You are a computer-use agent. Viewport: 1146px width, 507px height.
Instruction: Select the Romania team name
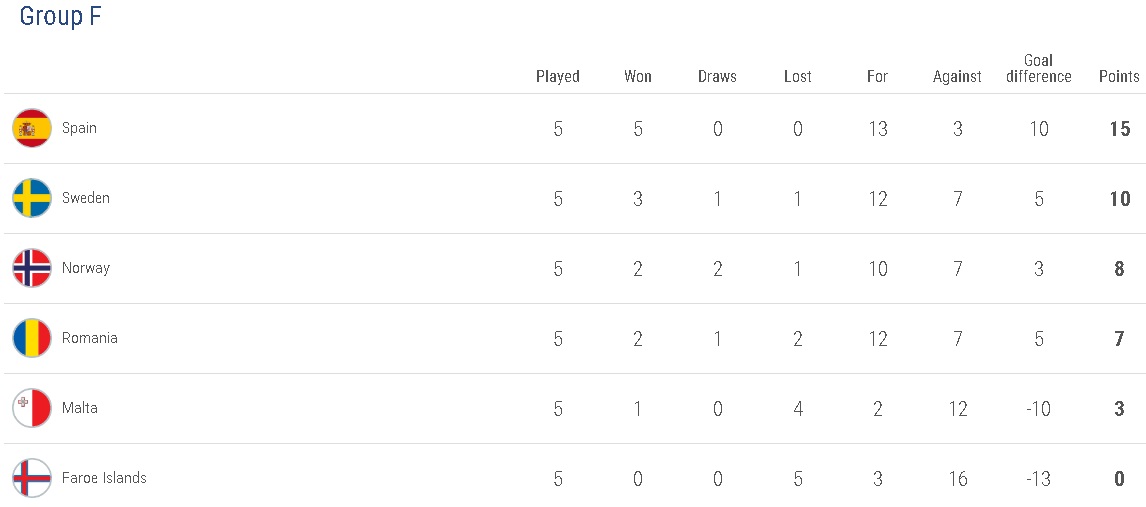point(90,338)
